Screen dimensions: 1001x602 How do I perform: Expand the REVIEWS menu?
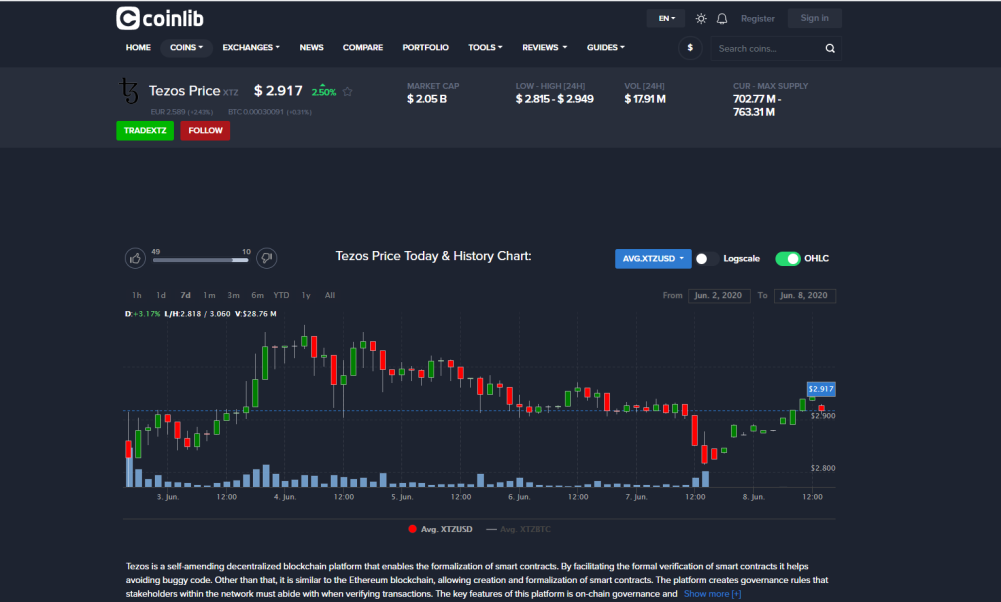545,47
